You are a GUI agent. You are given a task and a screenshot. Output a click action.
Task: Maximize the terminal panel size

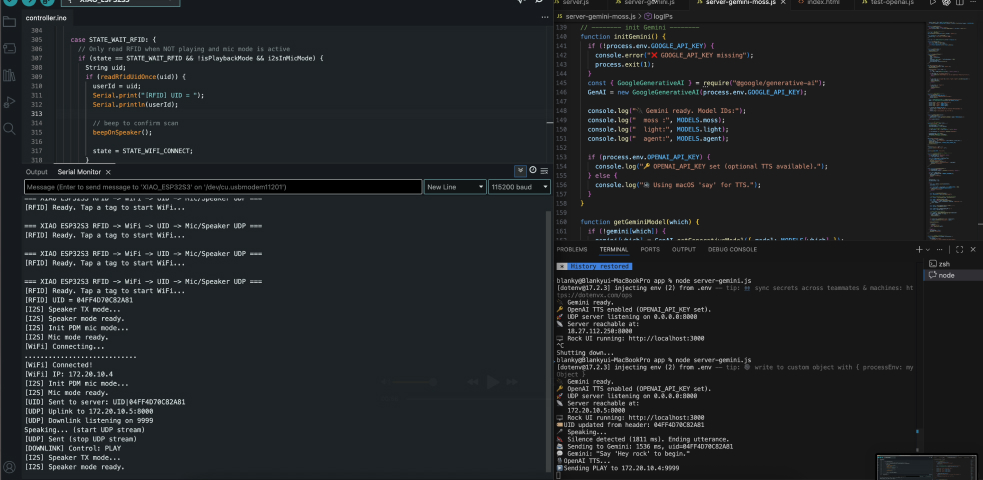(959, 249)
